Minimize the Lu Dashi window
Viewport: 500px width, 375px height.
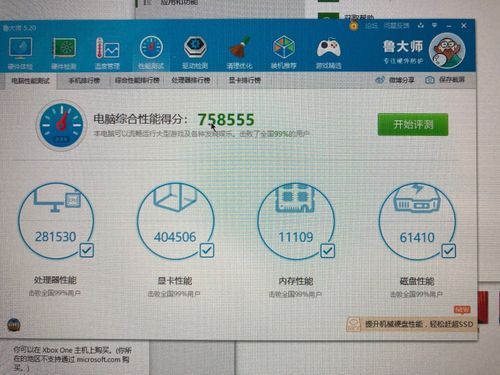pyautogui.click(x=449, y=26)
